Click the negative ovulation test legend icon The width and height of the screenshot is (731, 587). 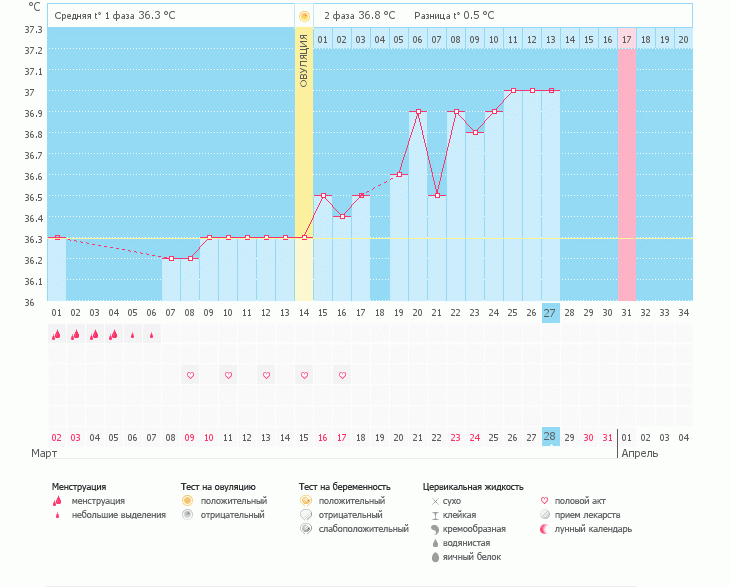coord(187,515)
